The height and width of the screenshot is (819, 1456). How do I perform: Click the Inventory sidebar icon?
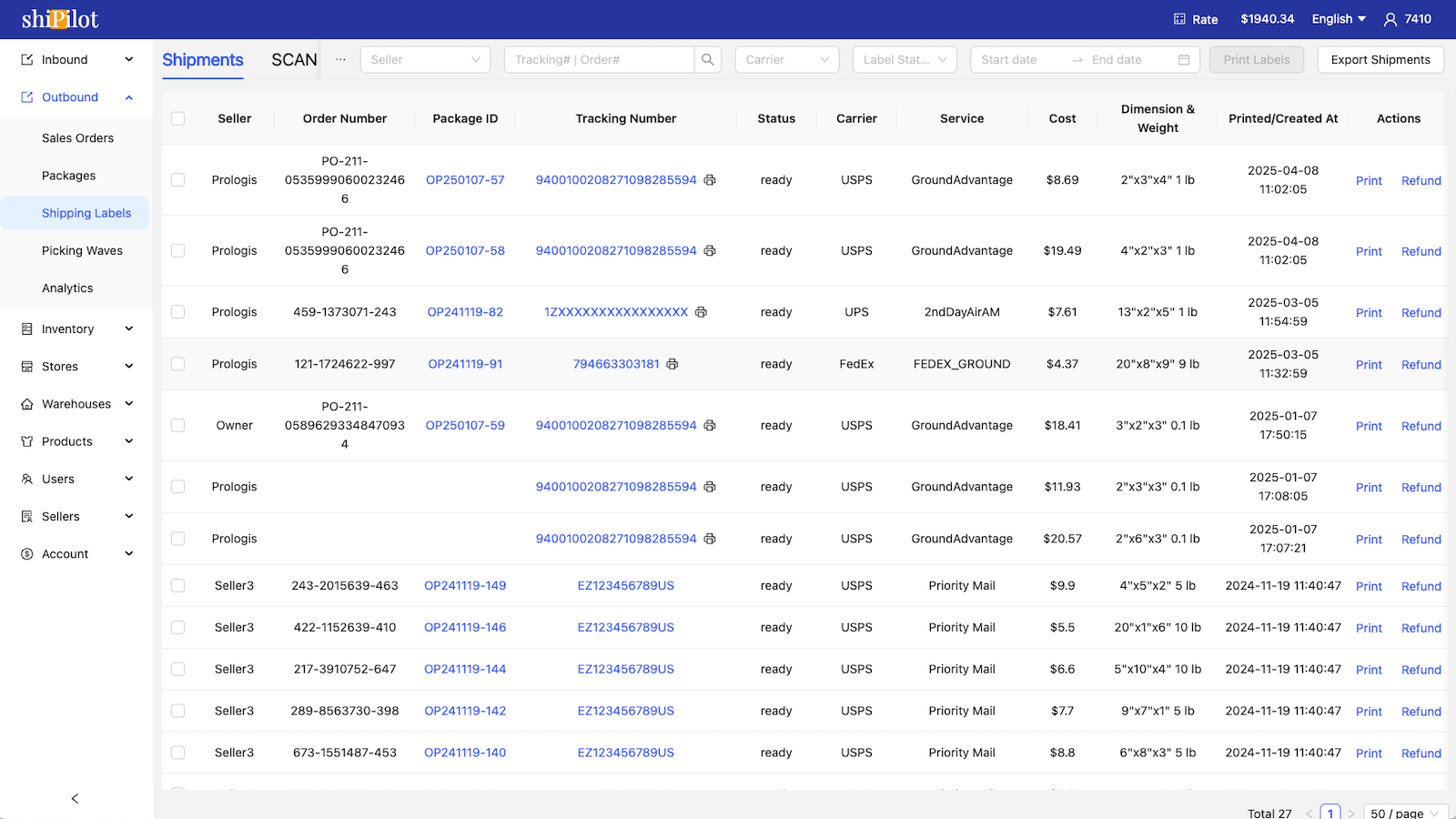click(25, 329)
